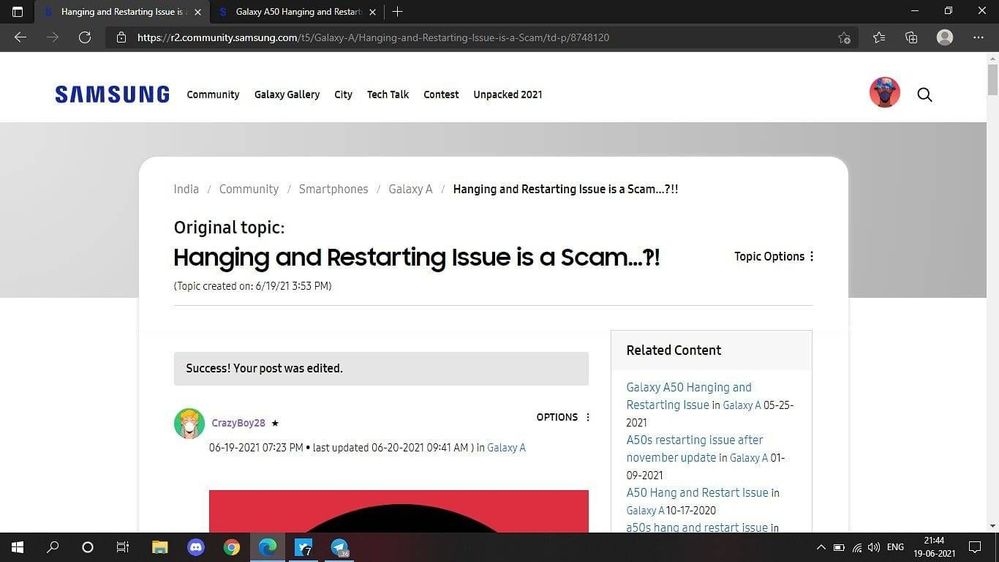Click the browser back arrow
This screenshot has height=562, width=999.
click(x=20, y=38)
